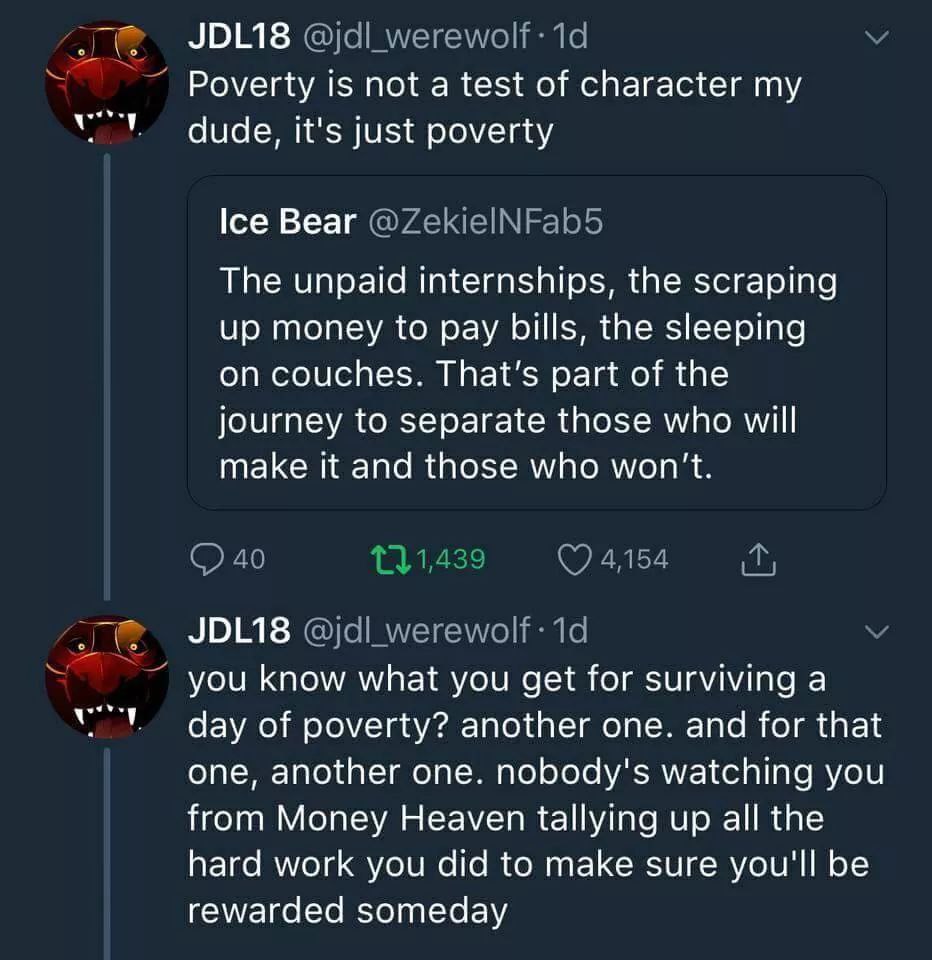The width and height of the screenshot is (932, 960).
Task: Open JDL18's name in the top tweet
Action: (240, 38)
